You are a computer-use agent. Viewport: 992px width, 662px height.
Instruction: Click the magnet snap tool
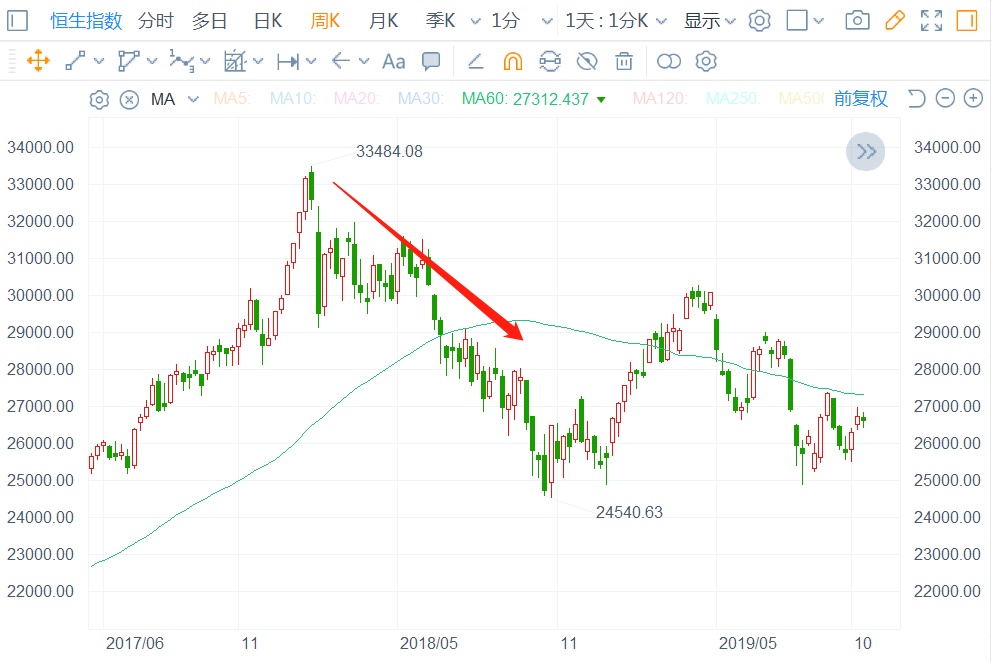click(512, 61)
